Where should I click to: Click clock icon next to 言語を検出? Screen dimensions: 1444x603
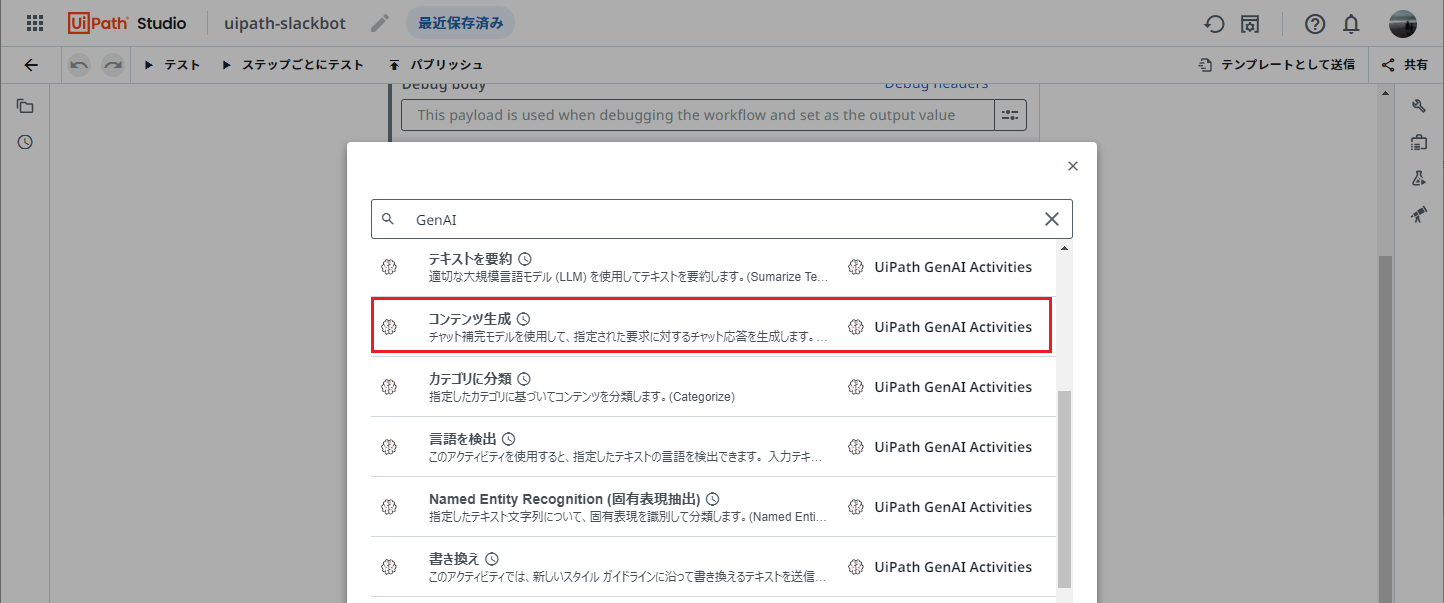508,439
